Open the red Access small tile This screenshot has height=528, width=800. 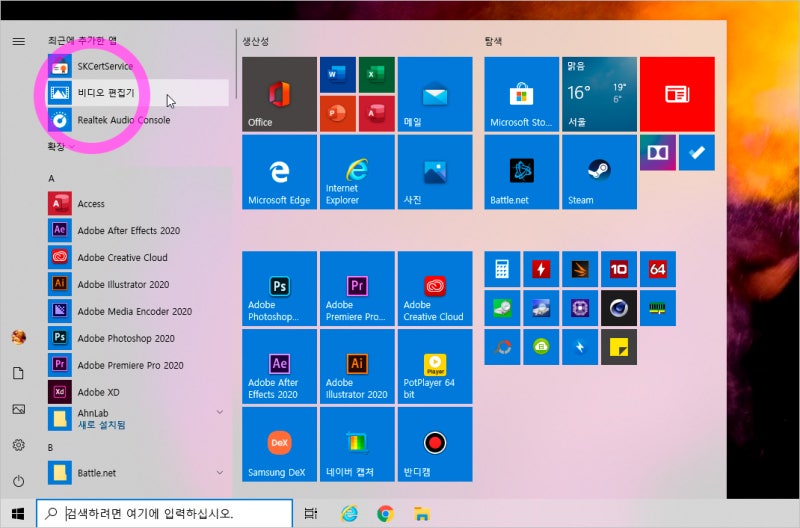[x=377, y=114]
